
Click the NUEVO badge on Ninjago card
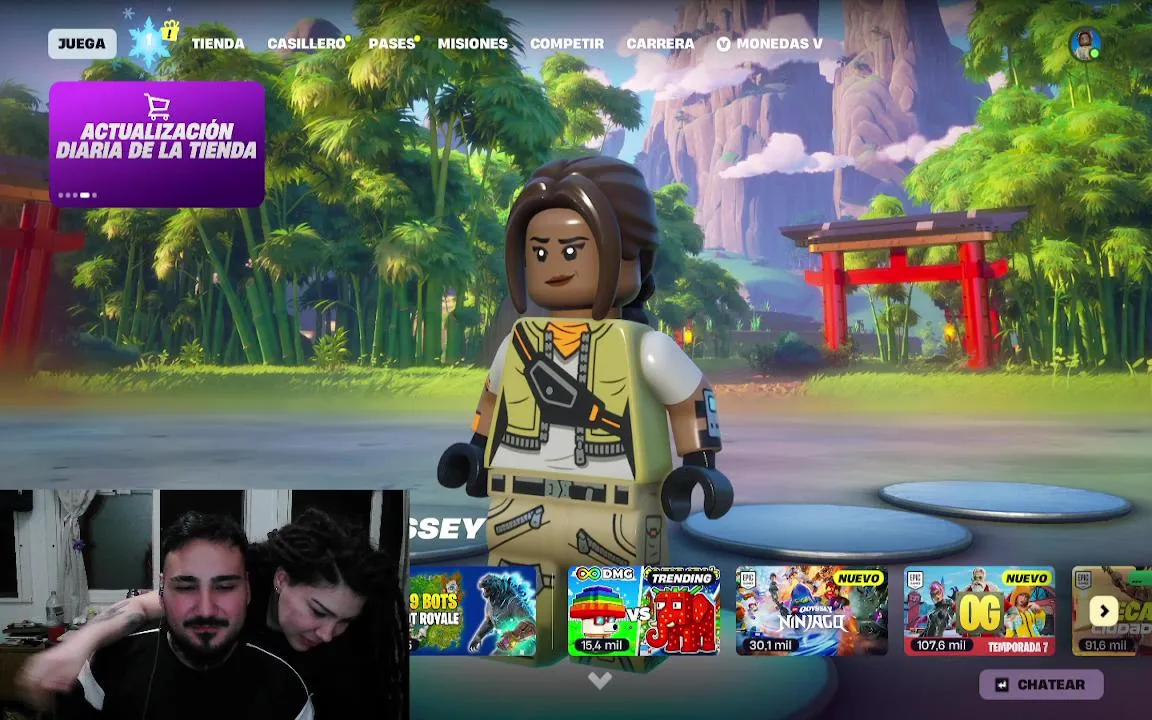coord(859,578)
